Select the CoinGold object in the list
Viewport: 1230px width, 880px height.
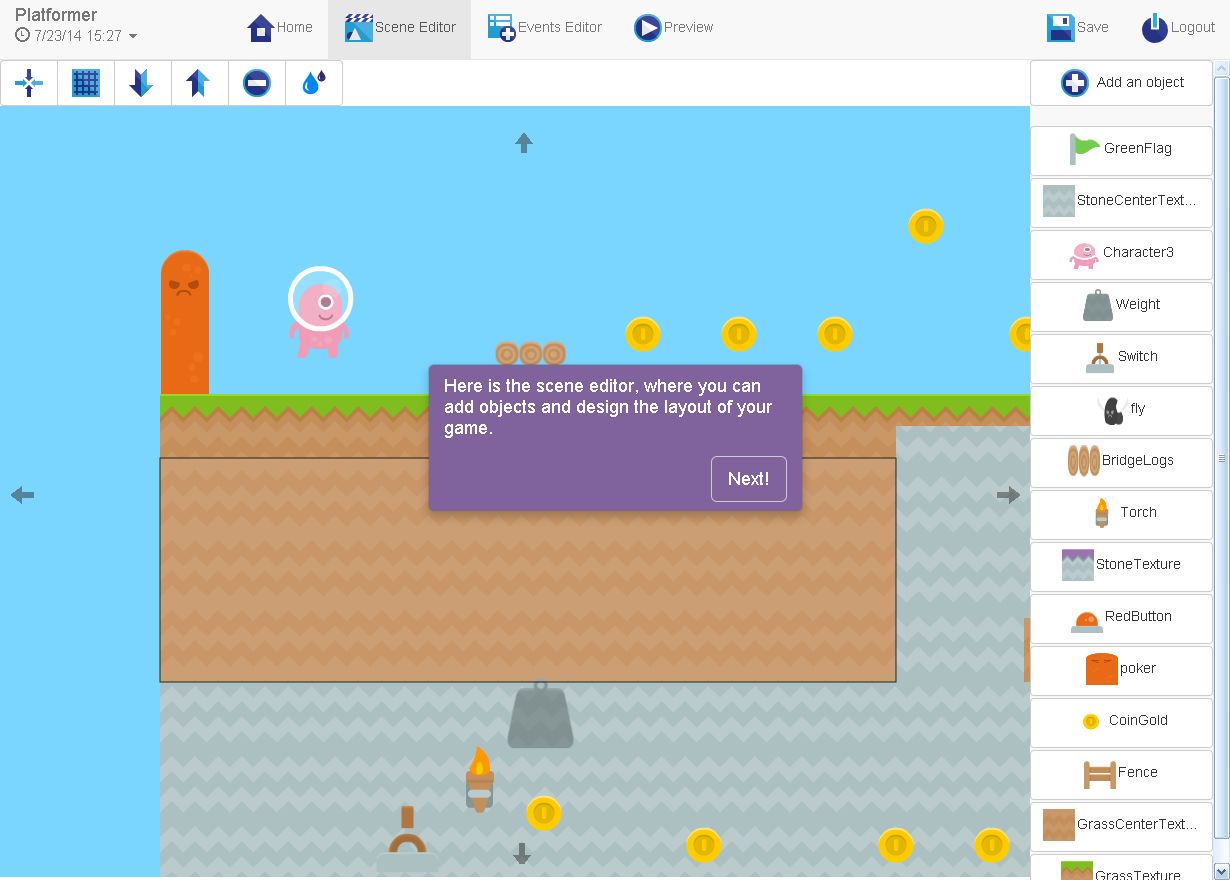pyautogui.click(x=1122, y=721)
